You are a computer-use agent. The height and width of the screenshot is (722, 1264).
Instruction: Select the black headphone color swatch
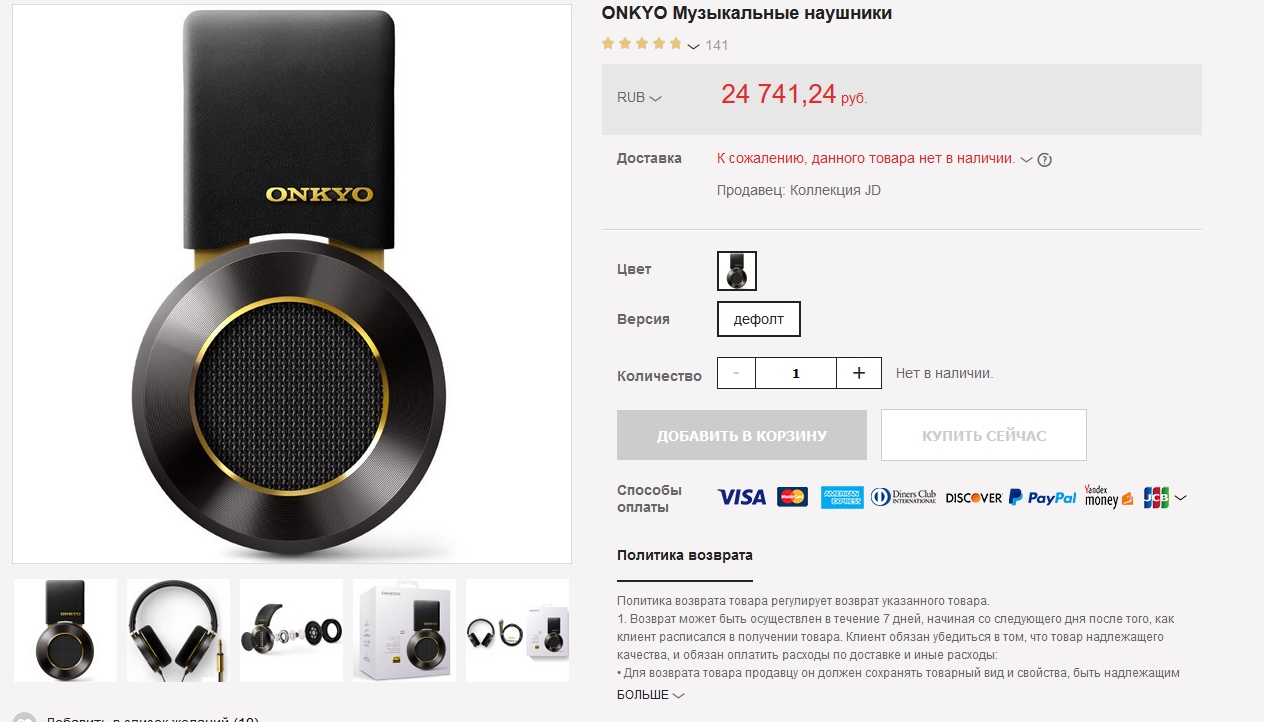coord(737,271)
